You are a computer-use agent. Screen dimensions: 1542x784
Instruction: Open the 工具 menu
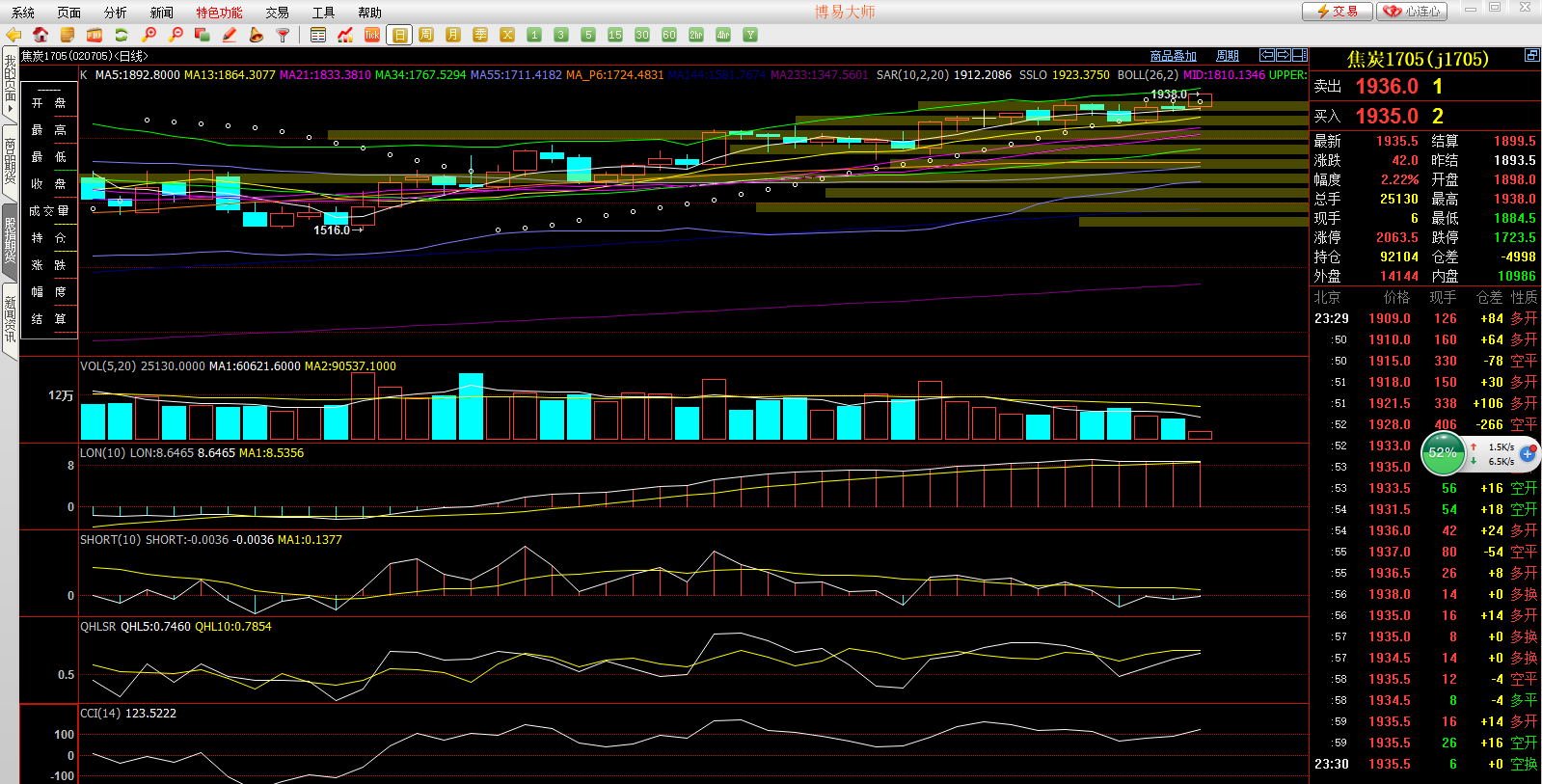323,13
